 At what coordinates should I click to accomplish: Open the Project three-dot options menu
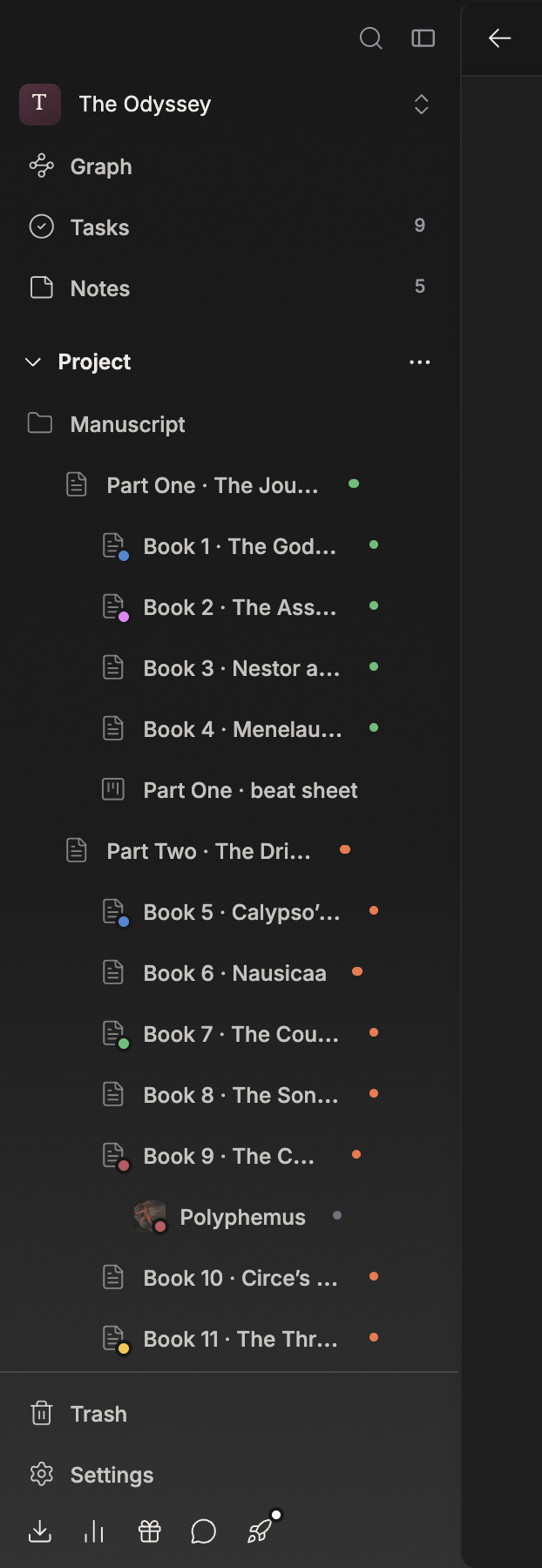[420, 362]
